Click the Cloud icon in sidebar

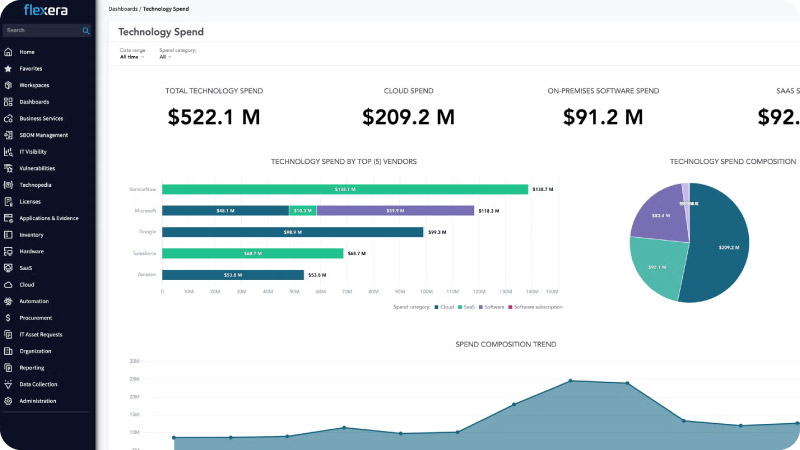(8, 285)
